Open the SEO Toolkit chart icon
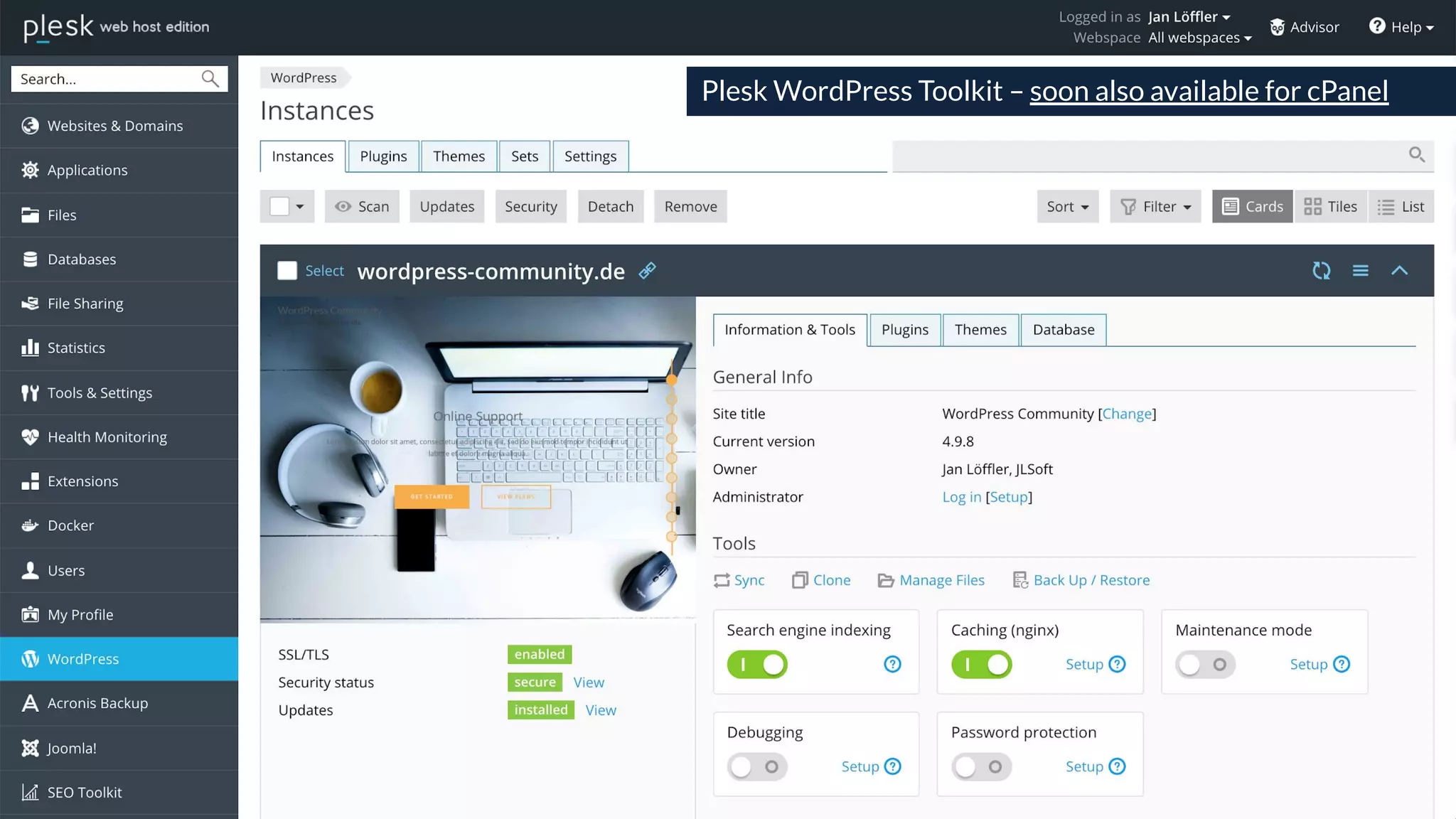This screenshot has height=819, width=1456. coord(30,792)
